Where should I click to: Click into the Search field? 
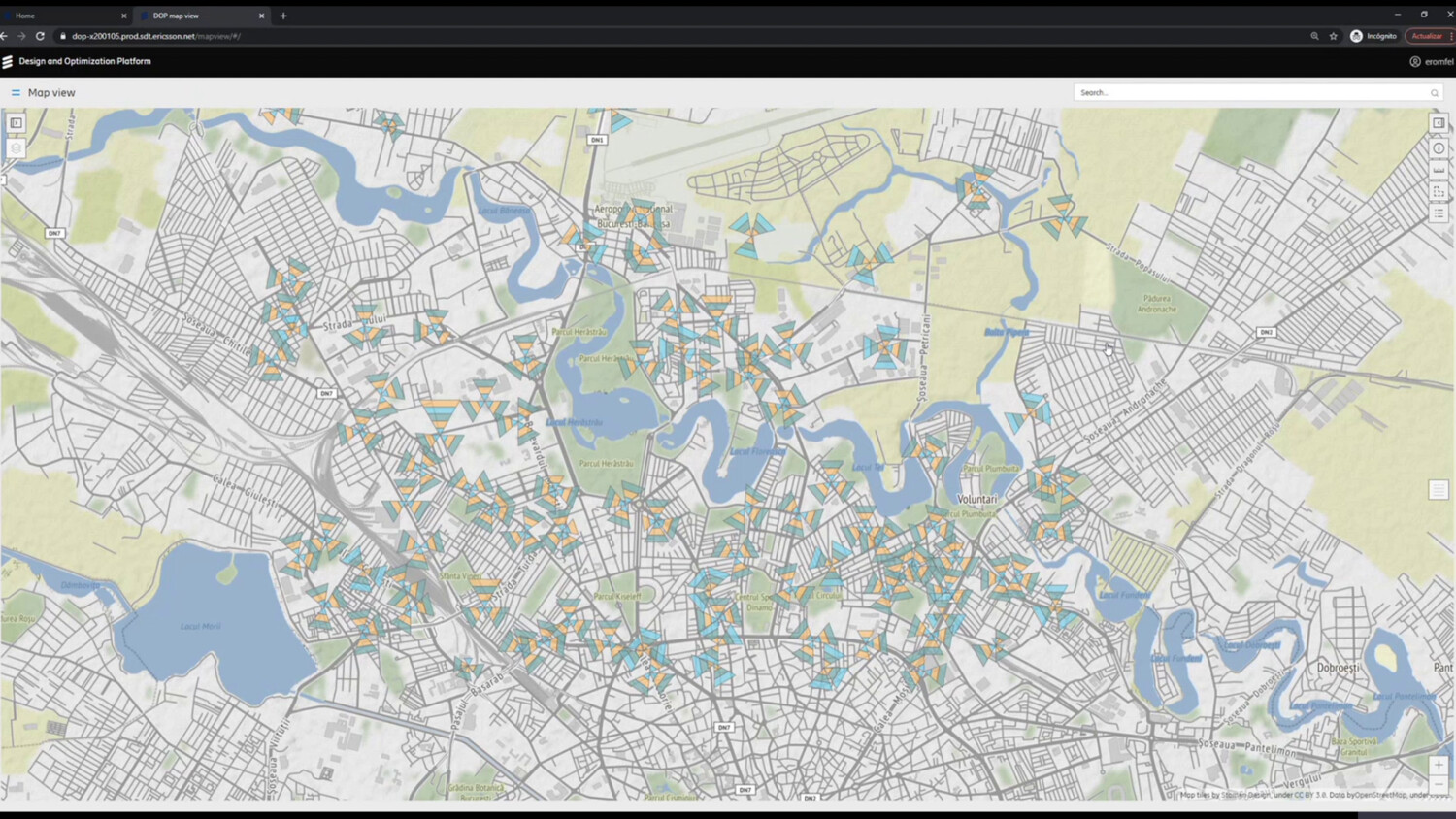tap(1252, 93)
